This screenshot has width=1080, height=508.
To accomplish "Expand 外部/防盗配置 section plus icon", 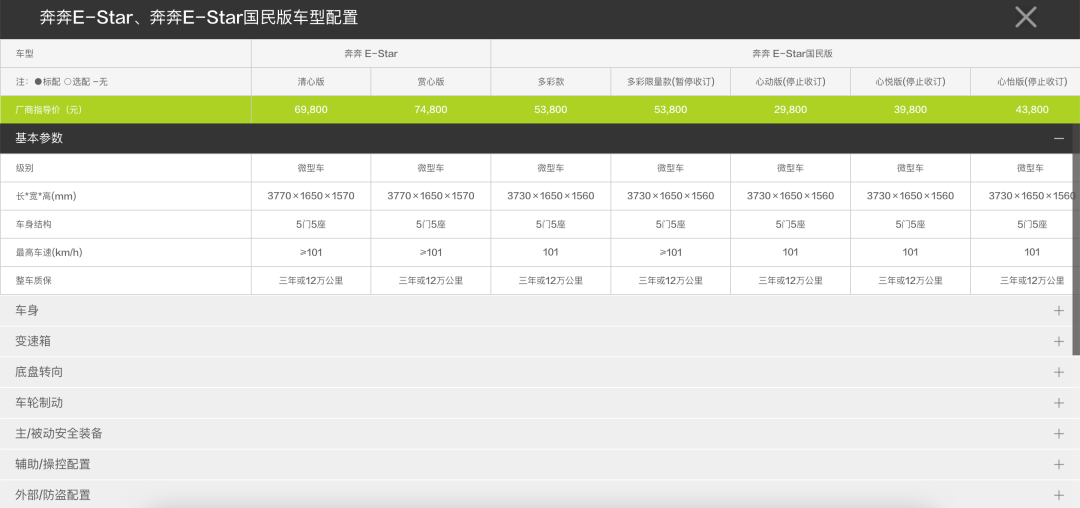I will (x=1059, y=495).
